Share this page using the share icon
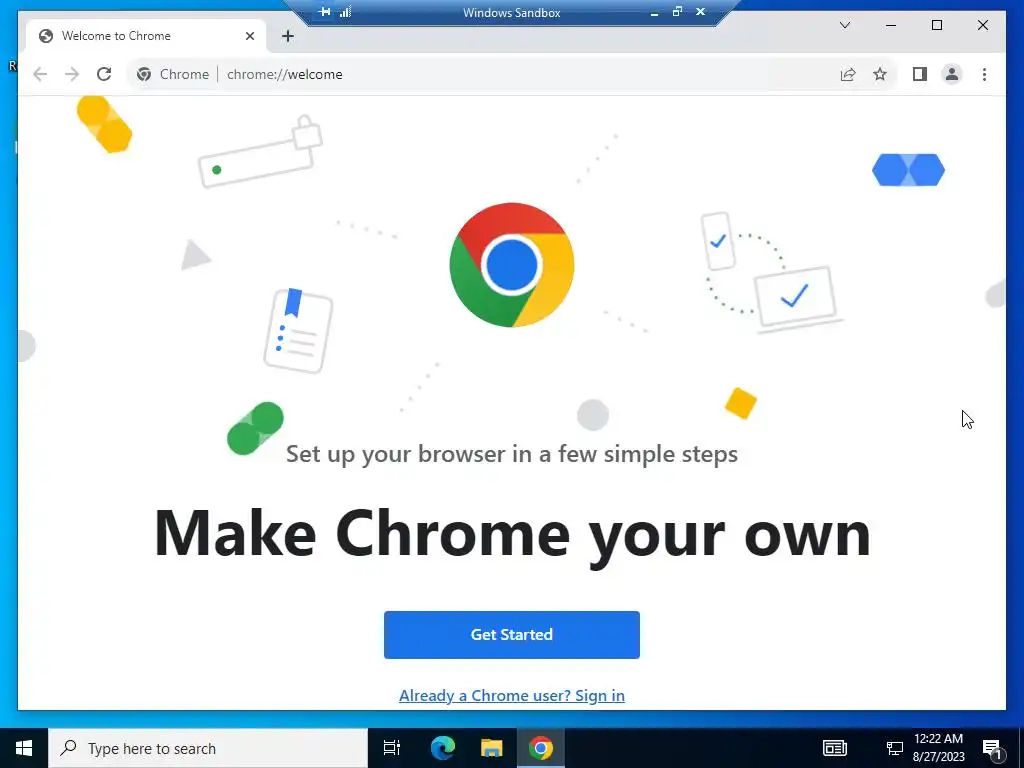The height and width of the screenshot is (768, 1024). tap(848, 74)
